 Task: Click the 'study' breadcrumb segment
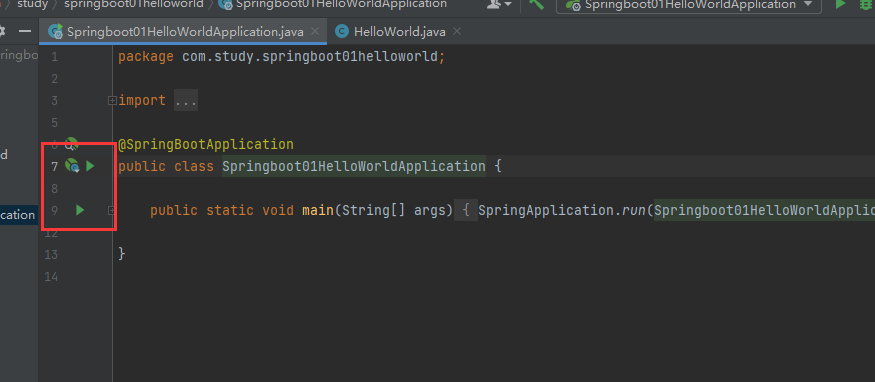point(32,4)
